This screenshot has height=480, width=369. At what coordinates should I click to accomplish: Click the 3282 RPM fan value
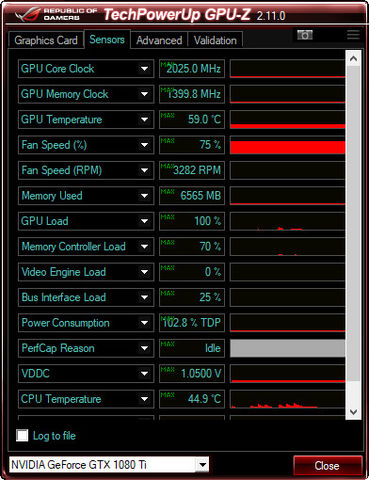(192, 170)
